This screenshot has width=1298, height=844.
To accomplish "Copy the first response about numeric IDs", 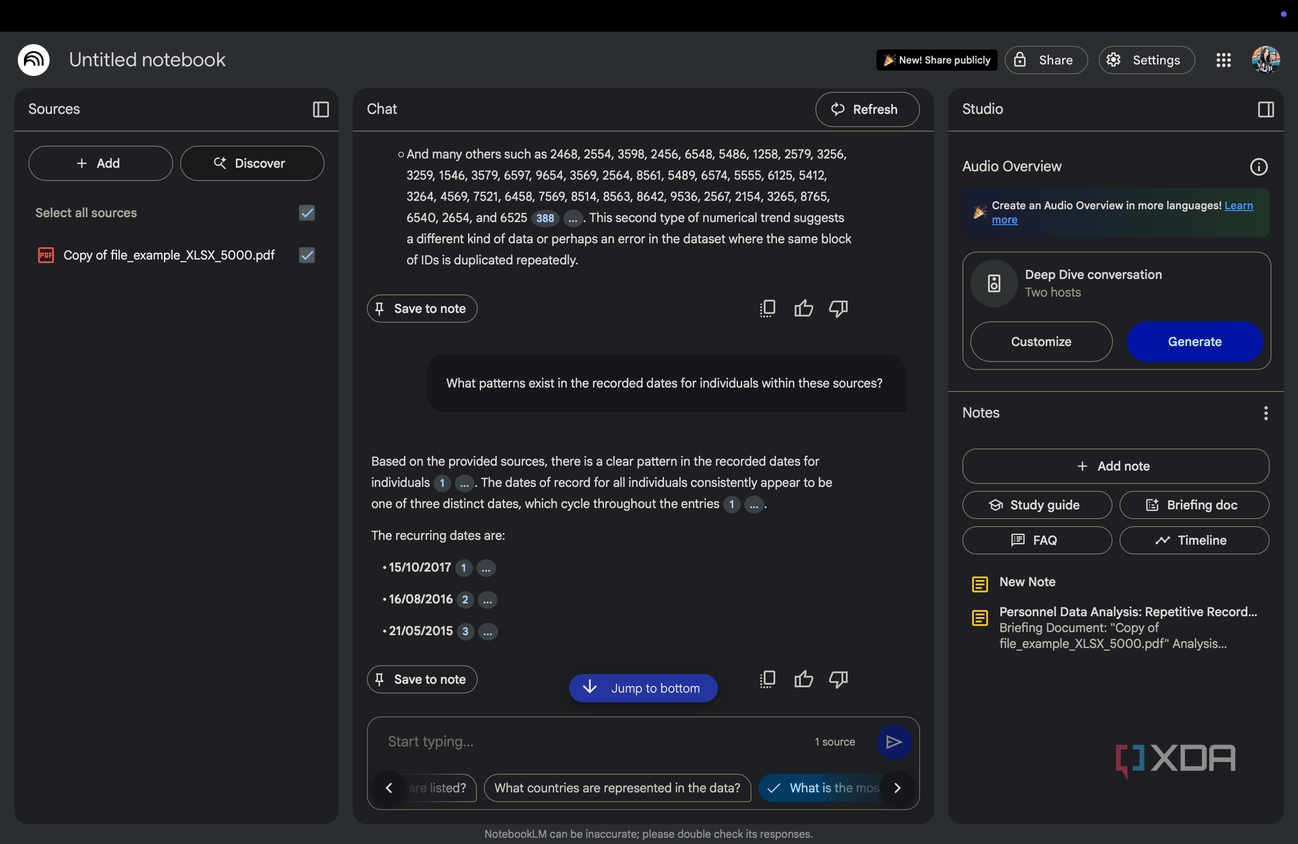I will click(x=767, y=308).
